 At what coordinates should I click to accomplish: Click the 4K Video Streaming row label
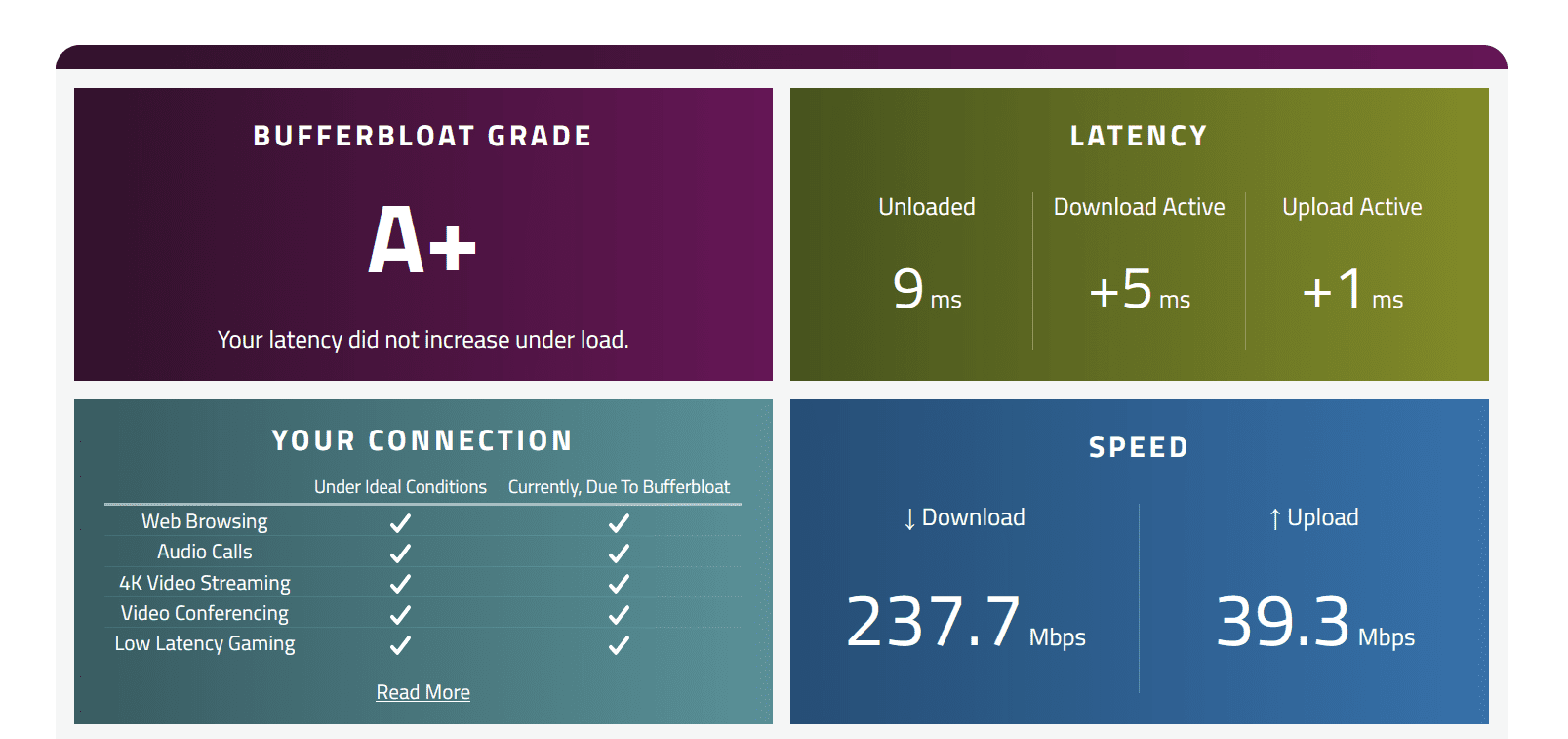[205, 583]
